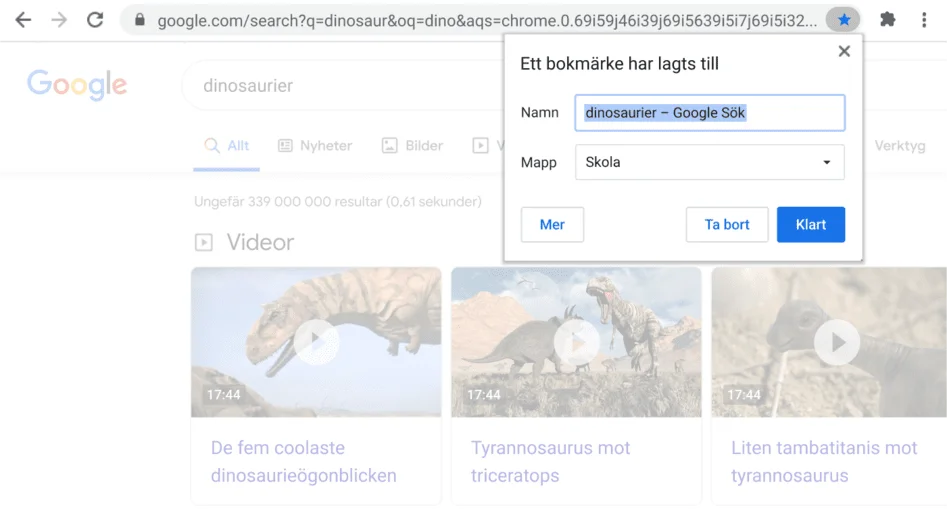Open the Mapp folder dropdown
The width and height of the screenshot is (947, 531).
[709, 162]
